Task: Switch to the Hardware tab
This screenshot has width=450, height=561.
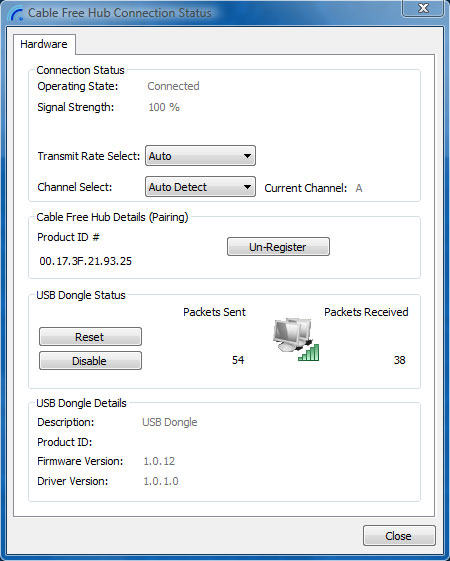Action: point(44,44)
